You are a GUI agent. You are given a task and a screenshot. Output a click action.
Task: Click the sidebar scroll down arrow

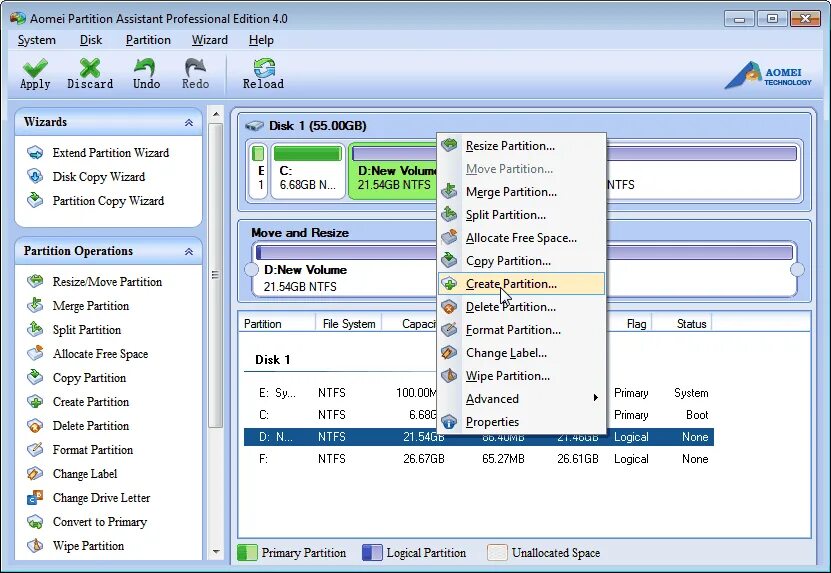(x=216, y=552)
